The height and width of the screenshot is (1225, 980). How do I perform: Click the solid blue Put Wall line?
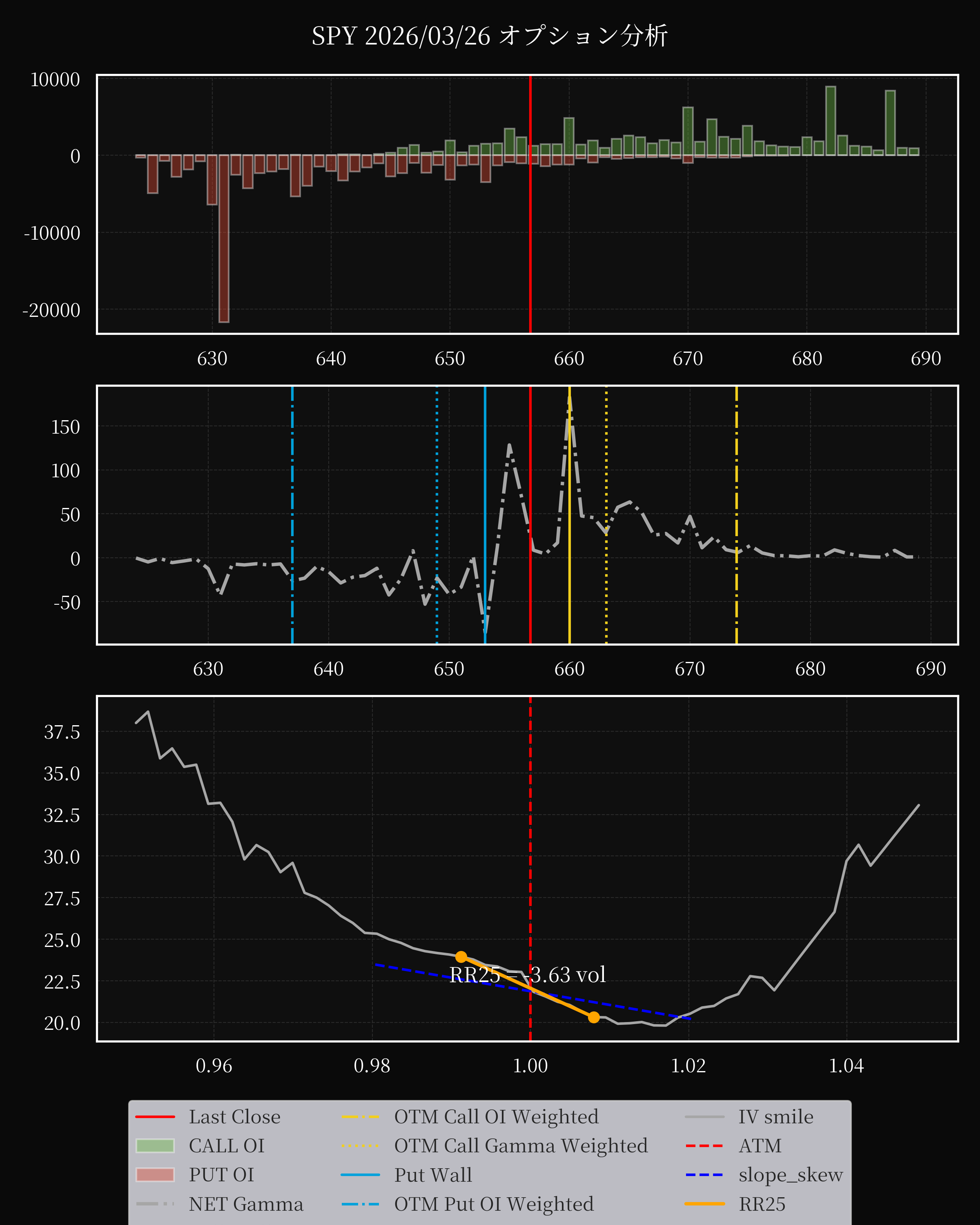[485, 515]
